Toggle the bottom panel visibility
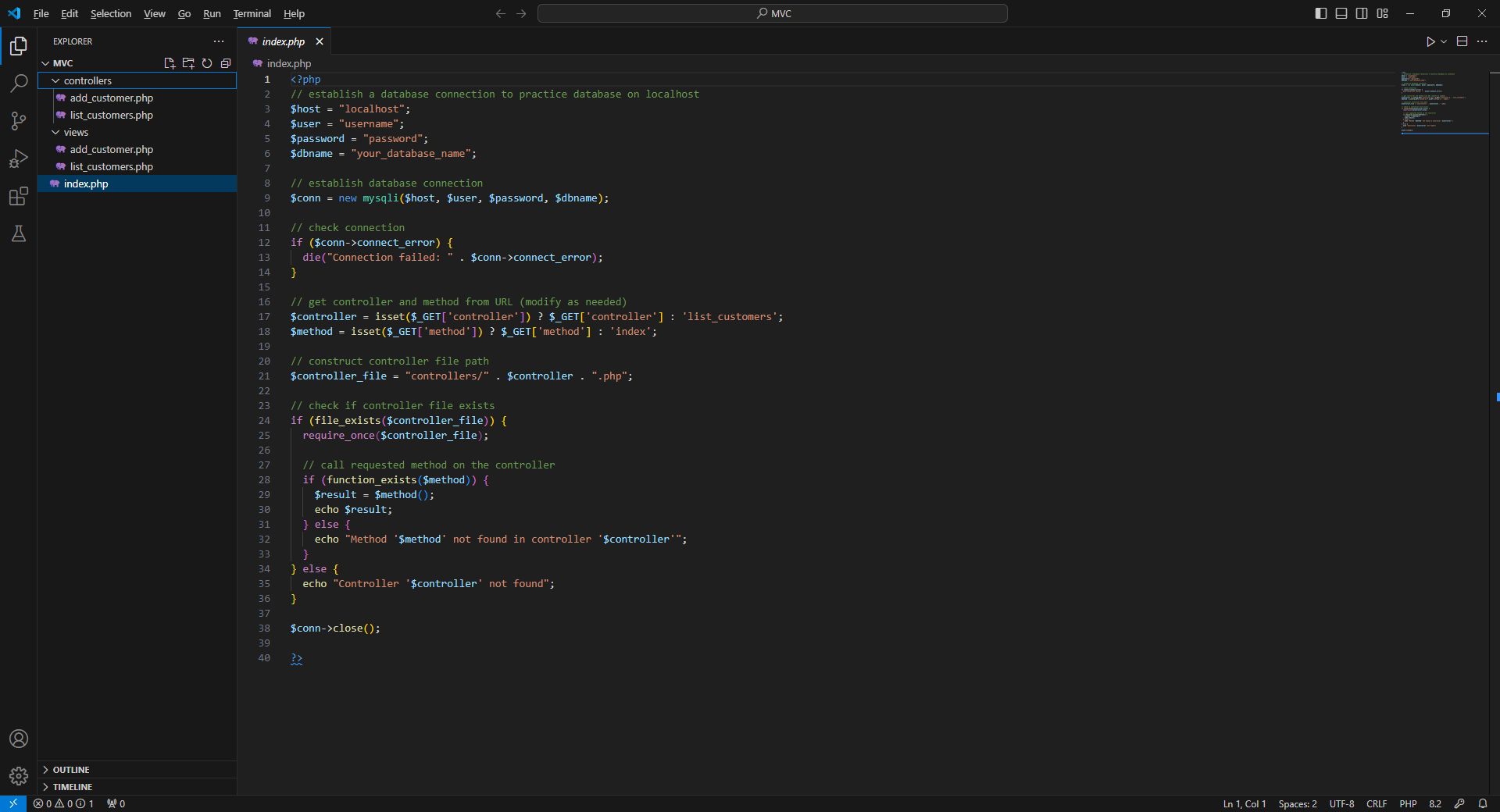The width and height of the screenshot is (1500, 812). [x=1341, y=13]
